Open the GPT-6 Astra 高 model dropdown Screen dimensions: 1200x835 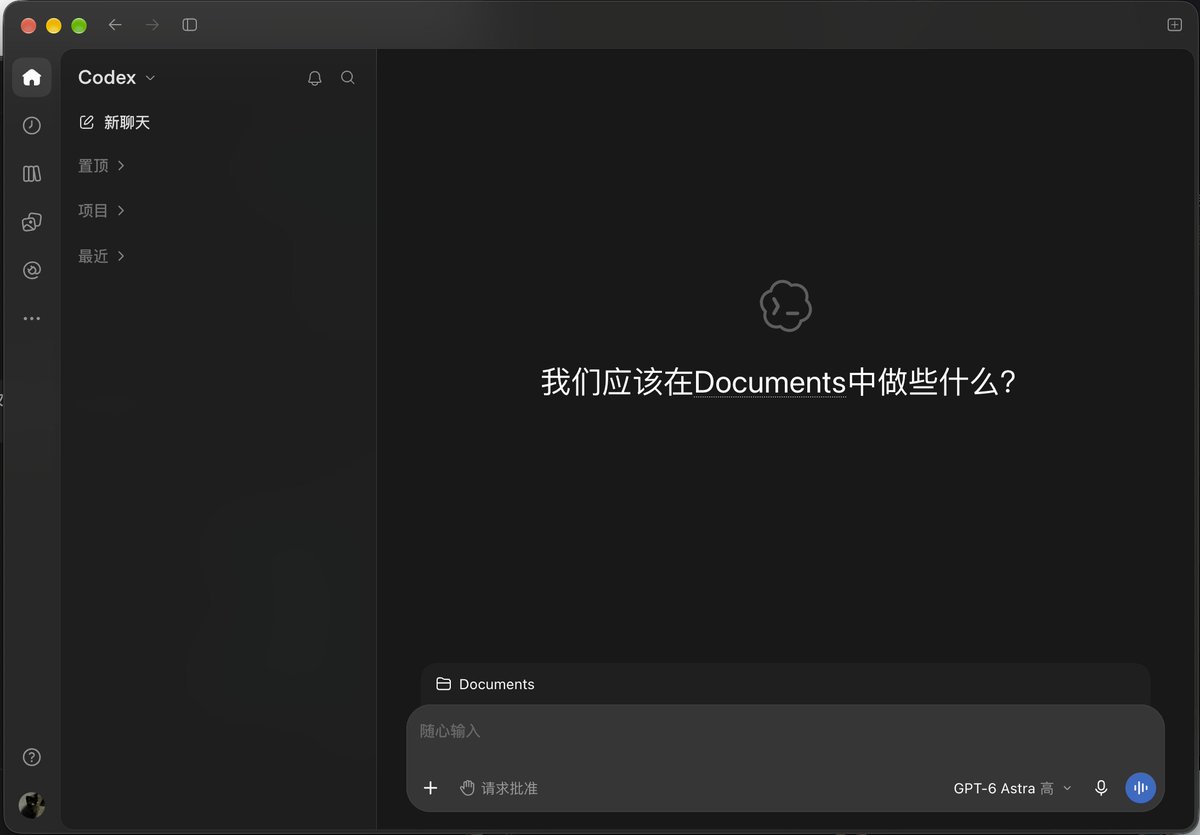pyautogui.click(x=1012, y=788)
